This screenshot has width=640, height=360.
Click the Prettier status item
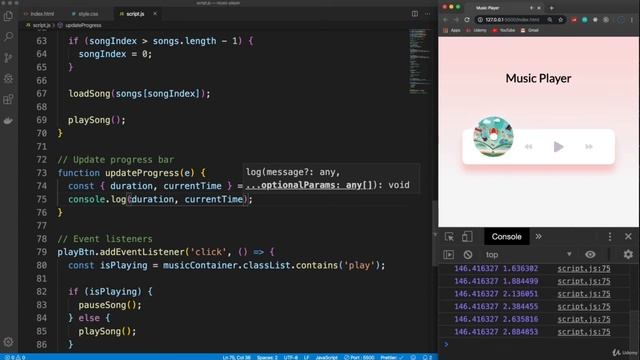click(x=391, y=357)
